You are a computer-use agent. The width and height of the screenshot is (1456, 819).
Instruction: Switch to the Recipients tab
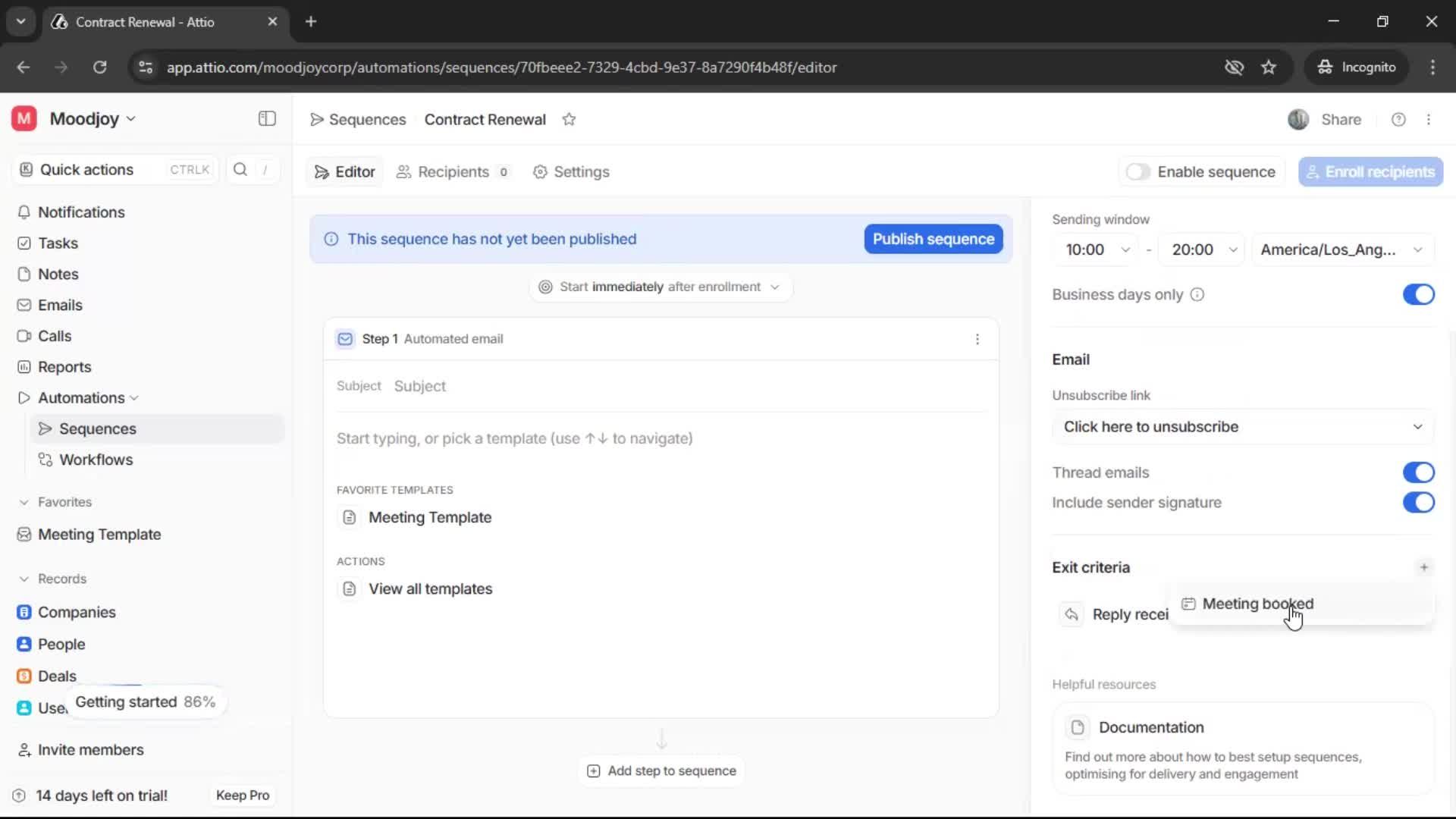(453, 172)
